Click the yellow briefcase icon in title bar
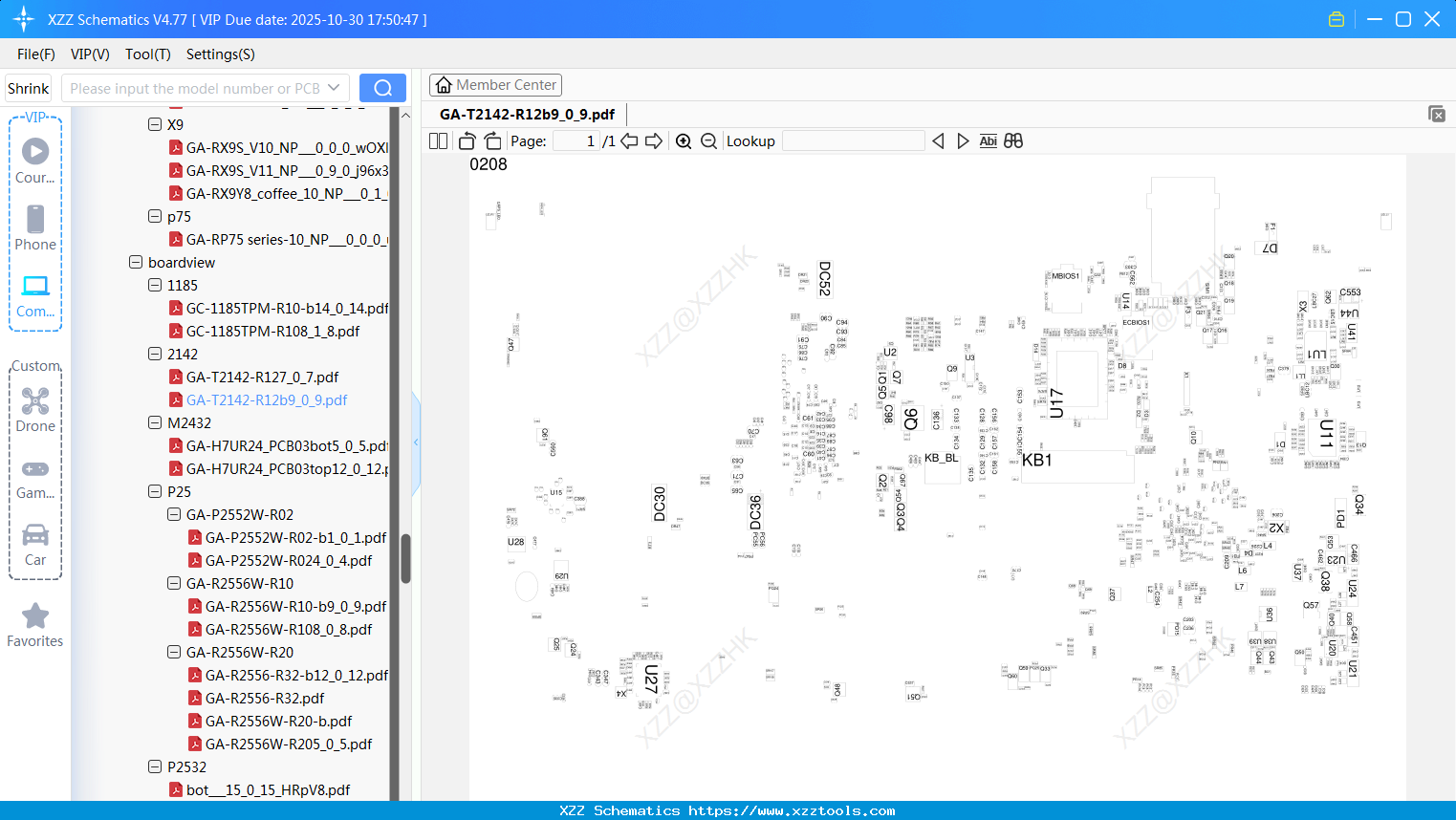The image size is (1456, 820). point(1336,19)
